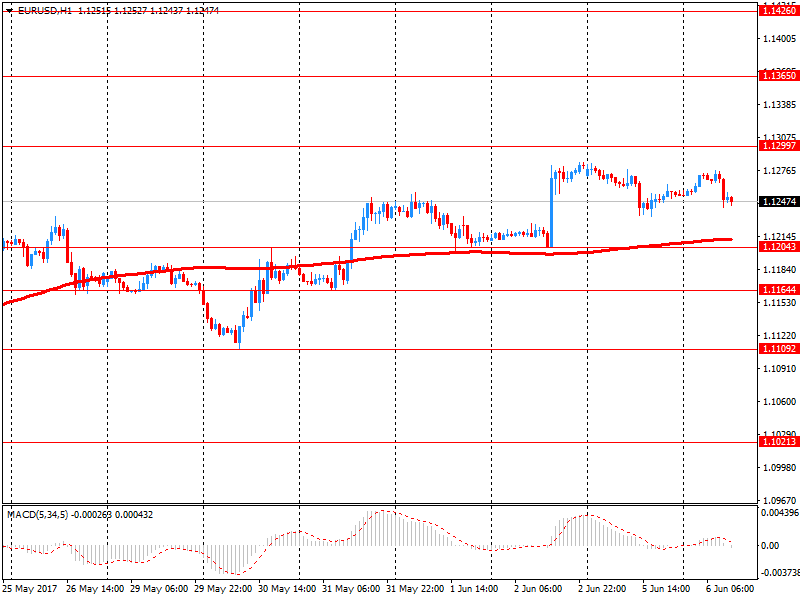The height and width of the screenshot is (600, 800).
Task: Click the 6 Jun 06:00 time label
Action: (x=730, y=589)
